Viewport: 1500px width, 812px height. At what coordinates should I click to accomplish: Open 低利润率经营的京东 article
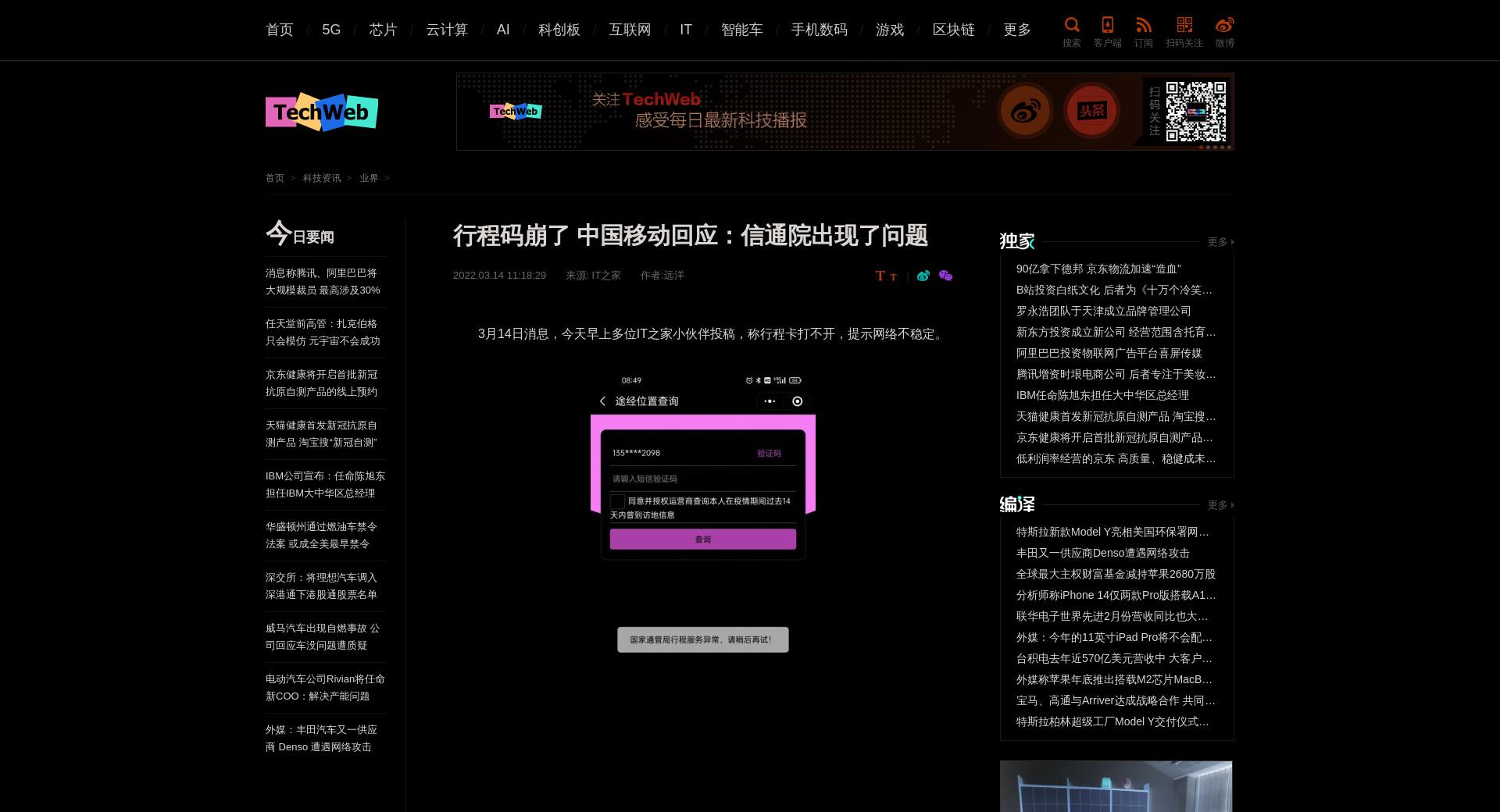point(1116,458)
